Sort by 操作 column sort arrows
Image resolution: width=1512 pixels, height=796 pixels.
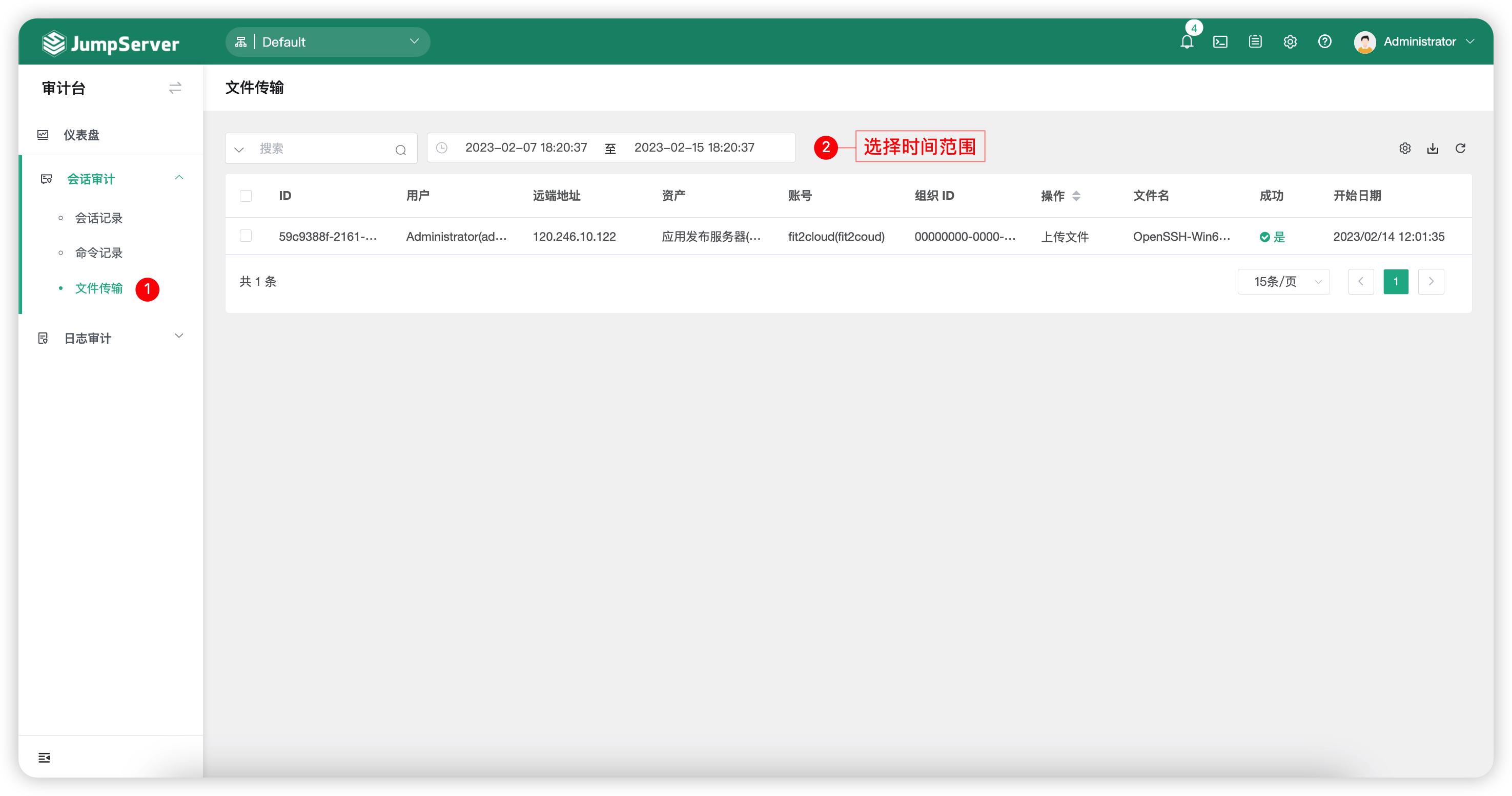(x=1076, y=196)
